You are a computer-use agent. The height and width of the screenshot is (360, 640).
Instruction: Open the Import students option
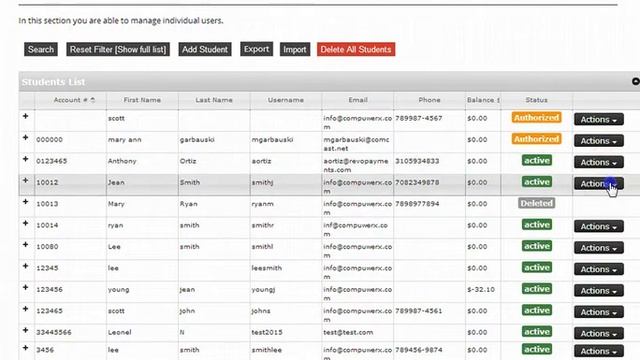295,49
